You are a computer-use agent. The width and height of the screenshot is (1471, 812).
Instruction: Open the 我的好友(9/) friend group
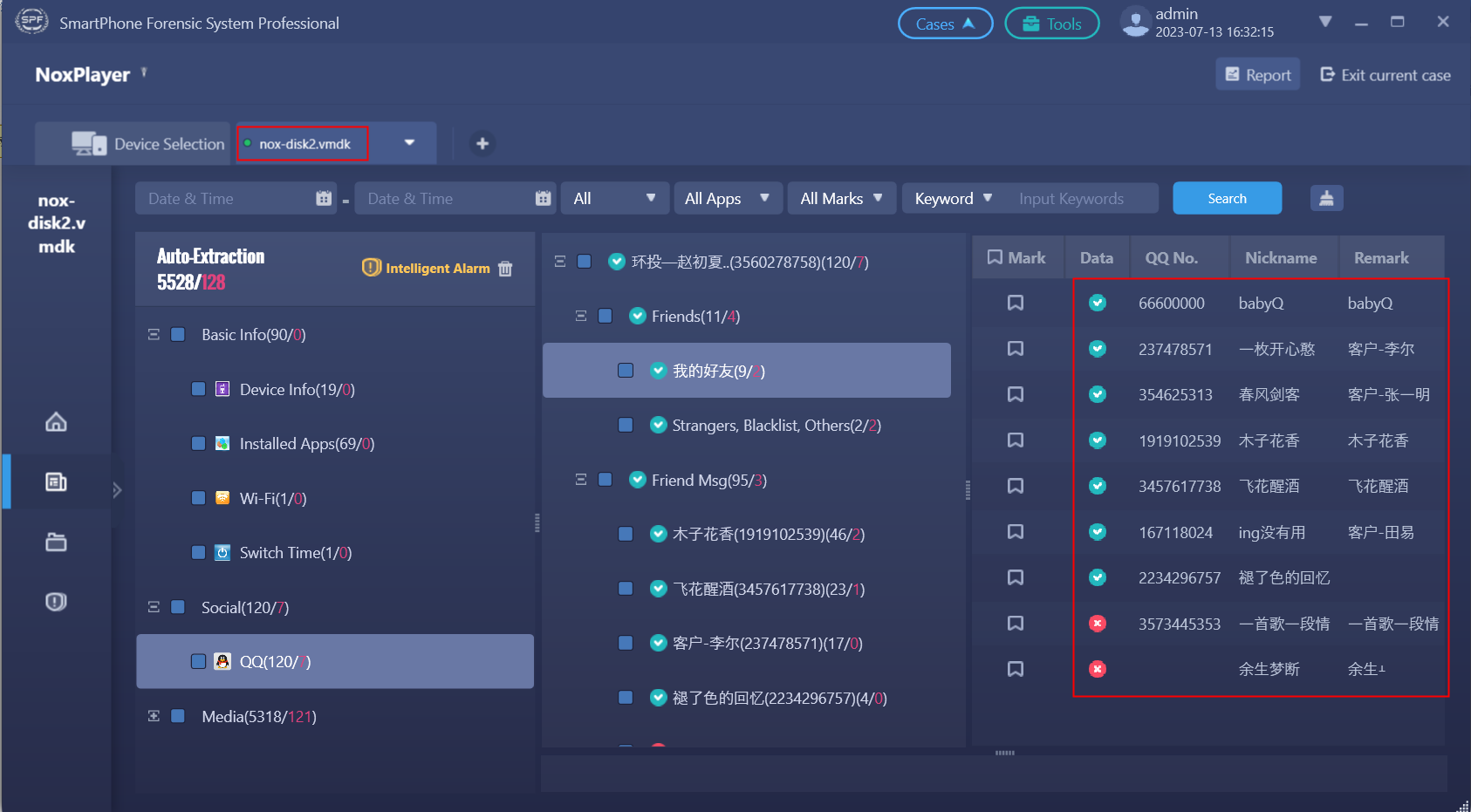click(747, 371)
